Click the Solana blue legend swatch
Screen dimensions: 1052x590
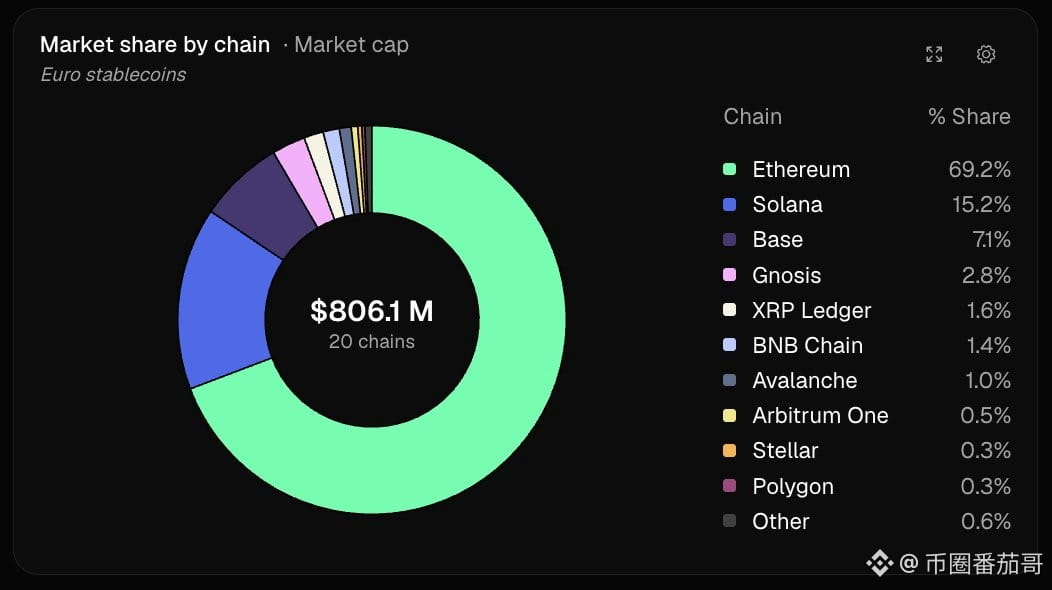[729, 205]
